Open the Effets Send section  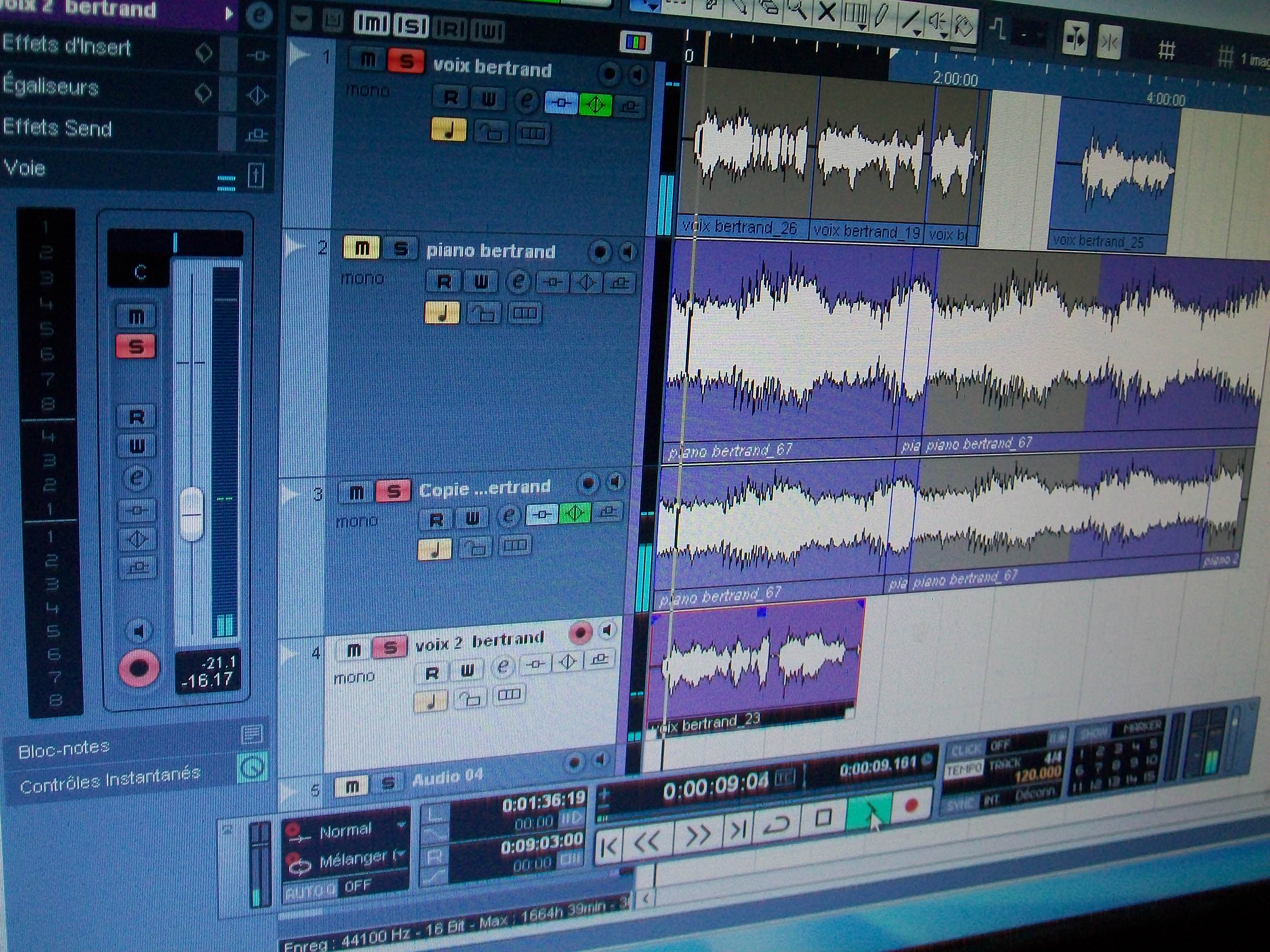click(57, 127)
